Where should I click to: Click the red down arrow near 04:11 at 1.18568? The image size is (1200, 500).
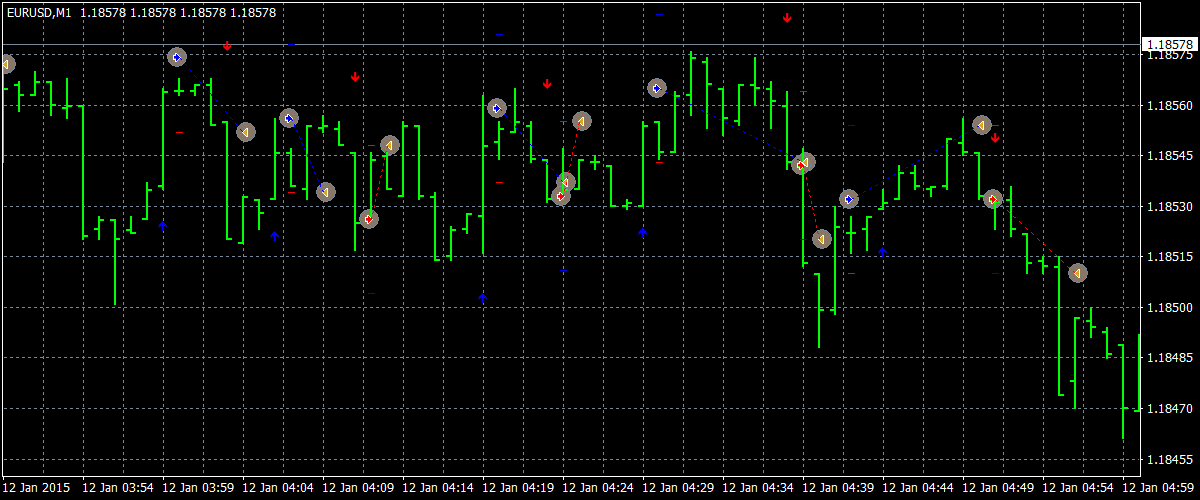pyautogui.click(x=355, y=77)
